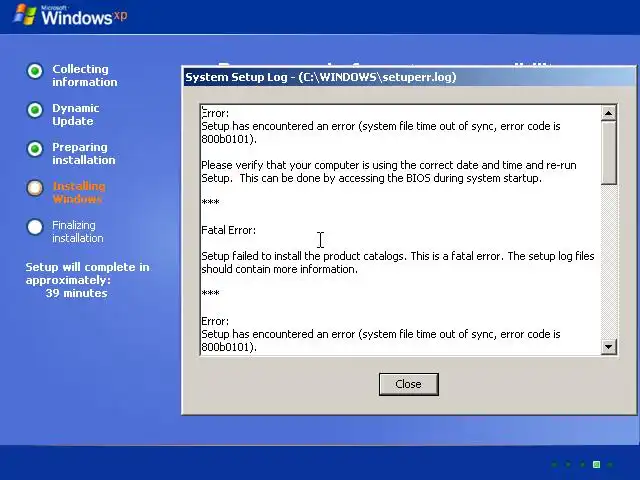
Task: Click "Preparing installation" label text
Action: pos(84,153)
